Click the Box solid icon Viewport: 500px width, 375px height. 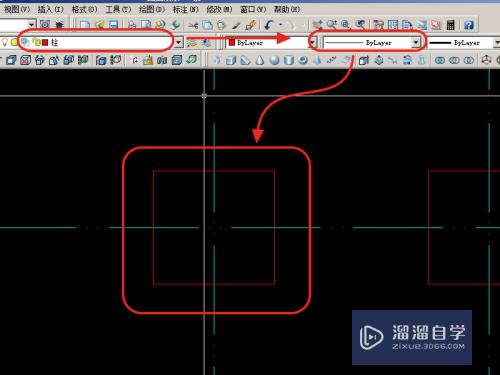[231, 60]
